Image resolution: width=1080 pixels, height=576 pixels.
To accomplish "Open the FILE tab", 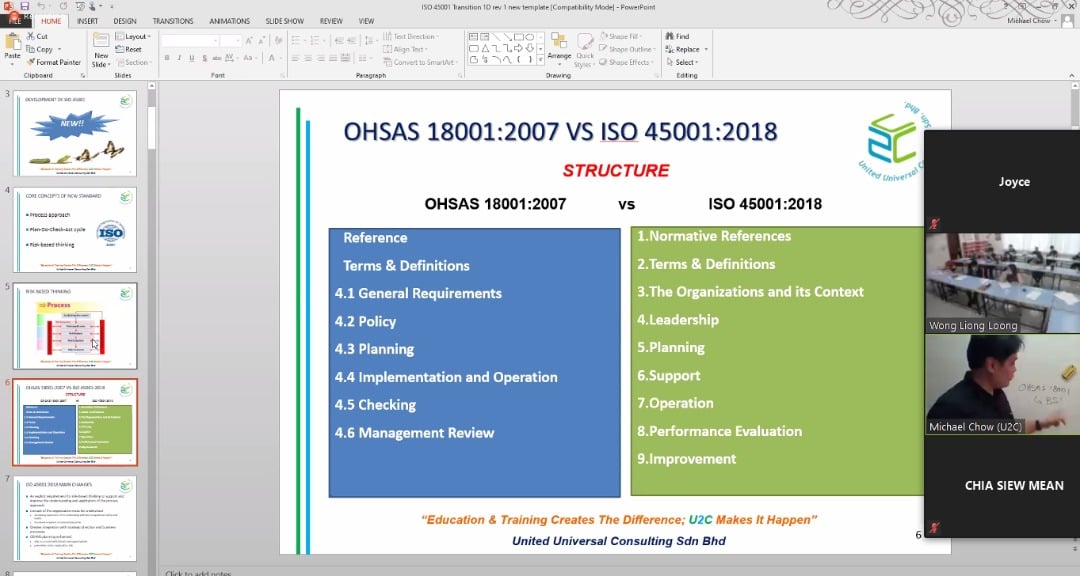I will 14,21.
